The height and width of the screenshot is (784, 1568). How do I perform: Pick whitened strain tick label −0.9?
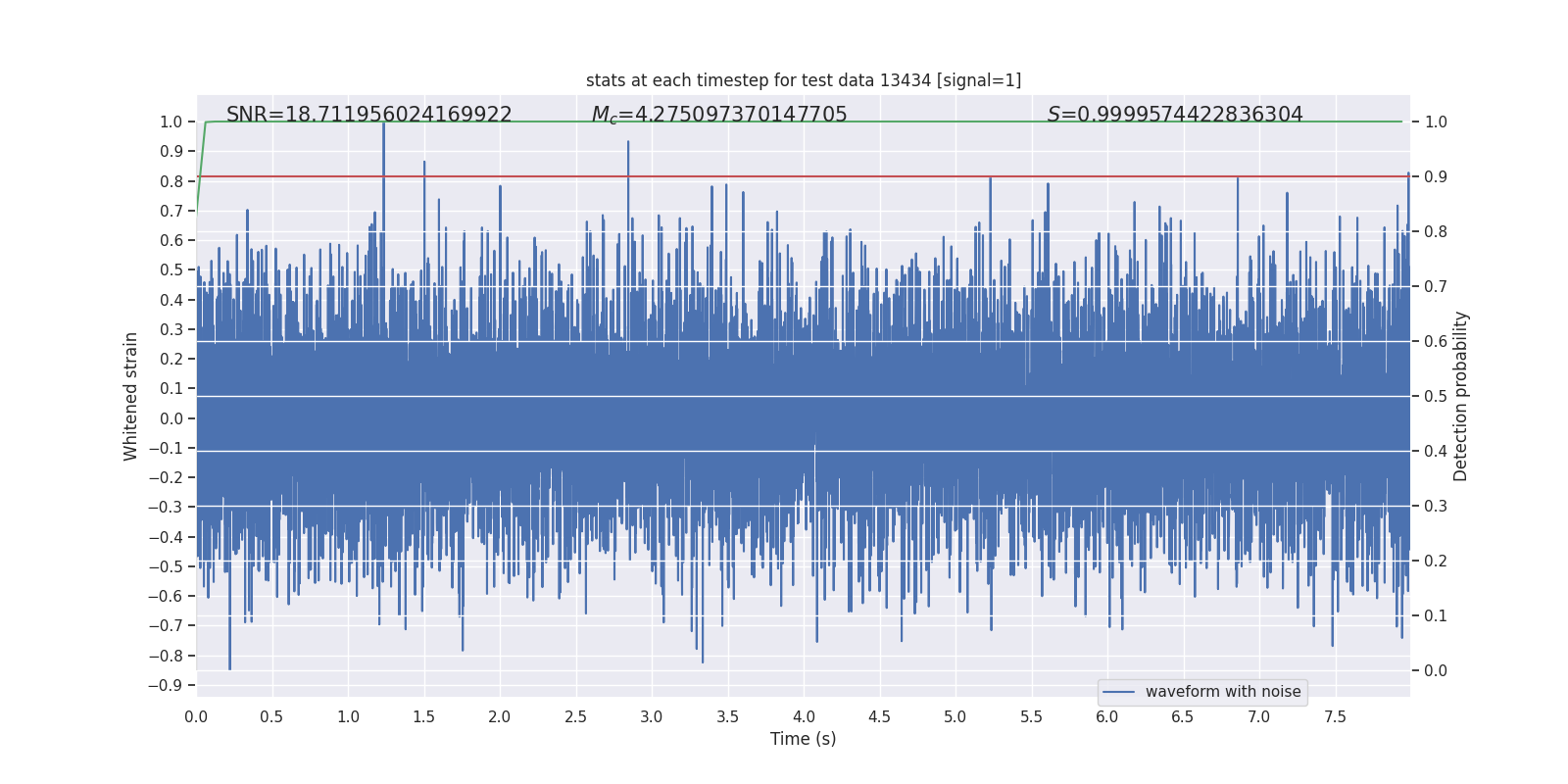click(x=166, y=686)
